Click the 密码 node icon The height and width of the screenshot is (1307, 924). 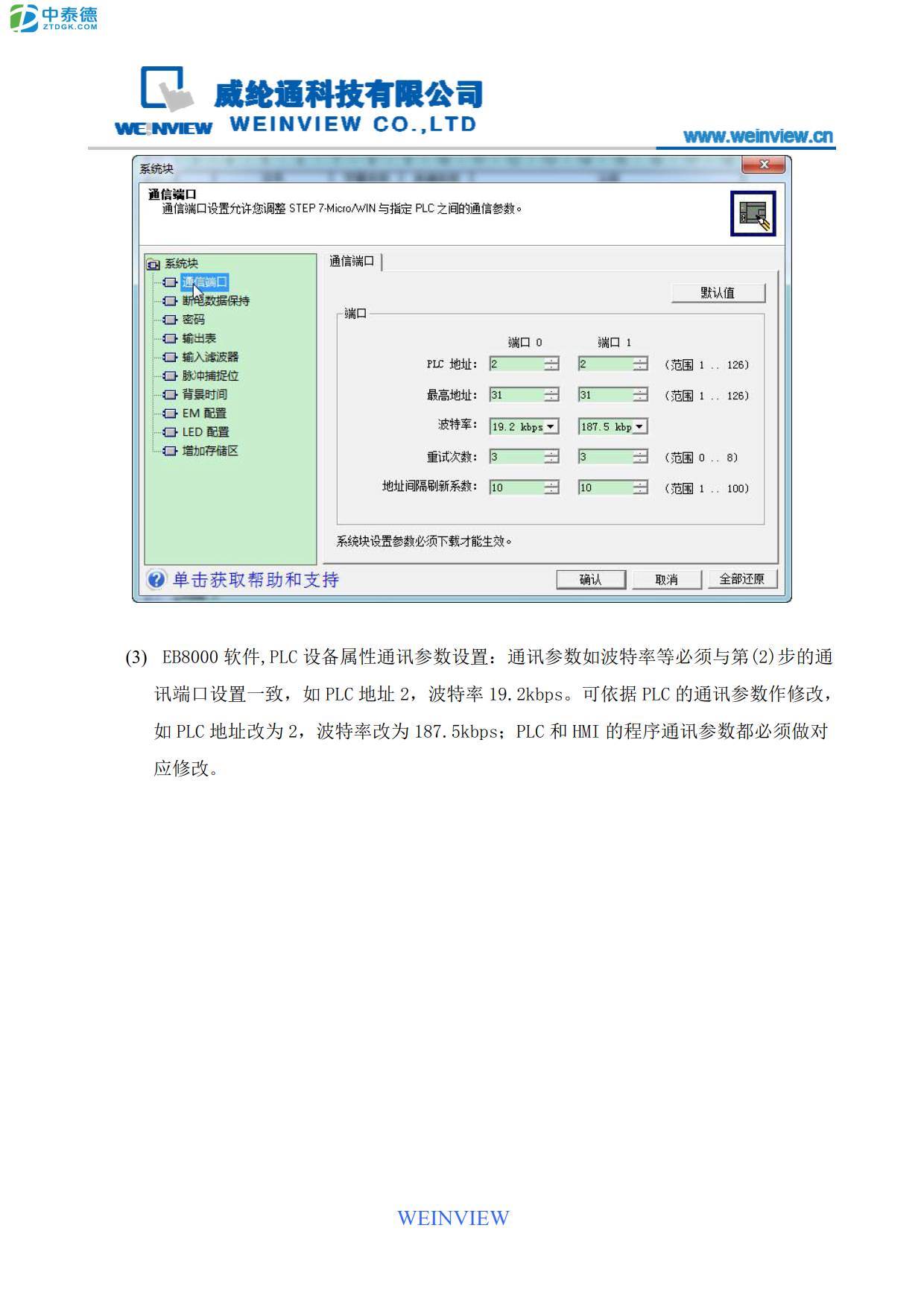tap(170, 320)
